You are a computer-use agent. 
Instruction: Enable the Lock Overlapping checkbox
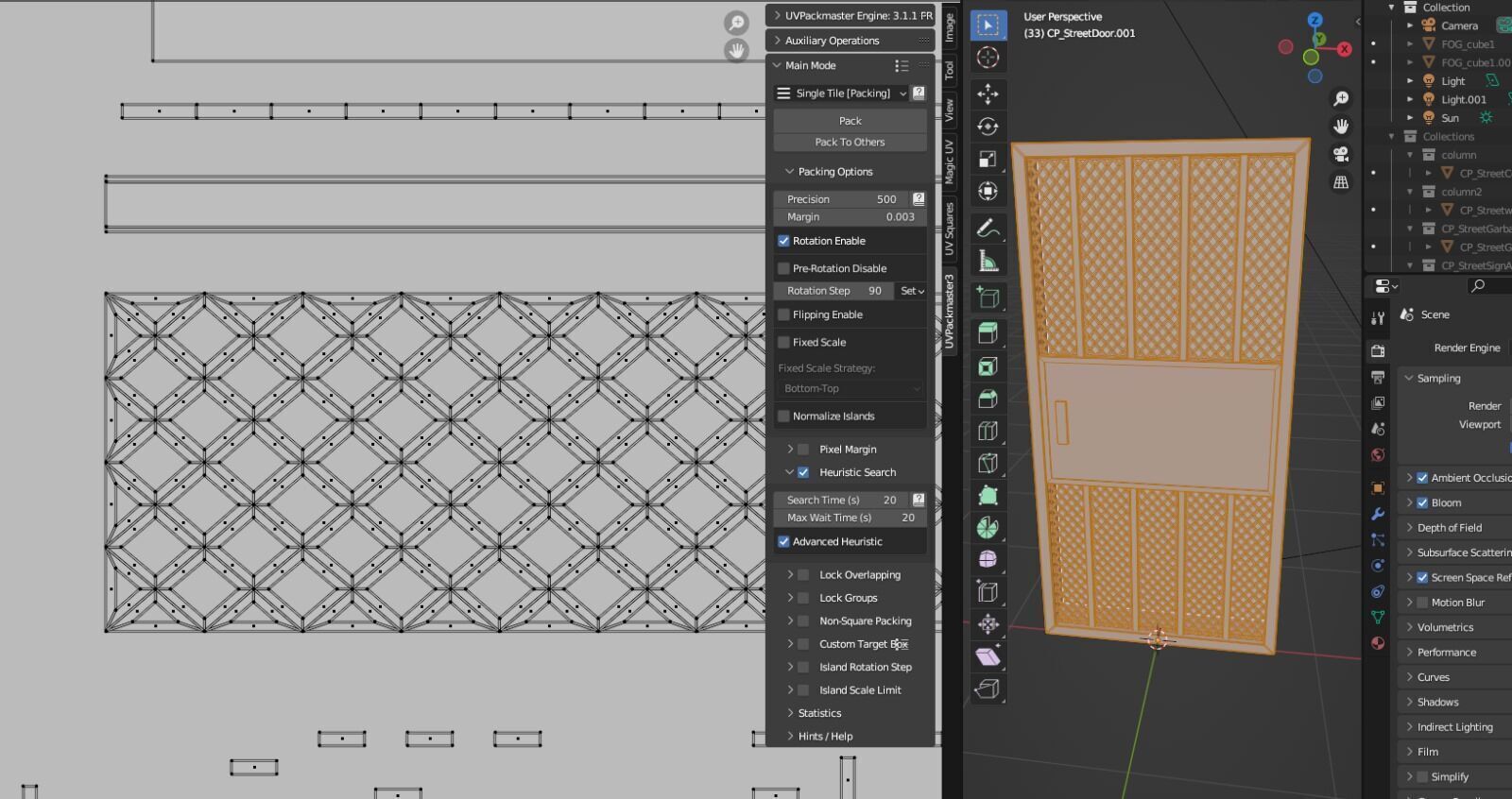[x=803, y=574]
